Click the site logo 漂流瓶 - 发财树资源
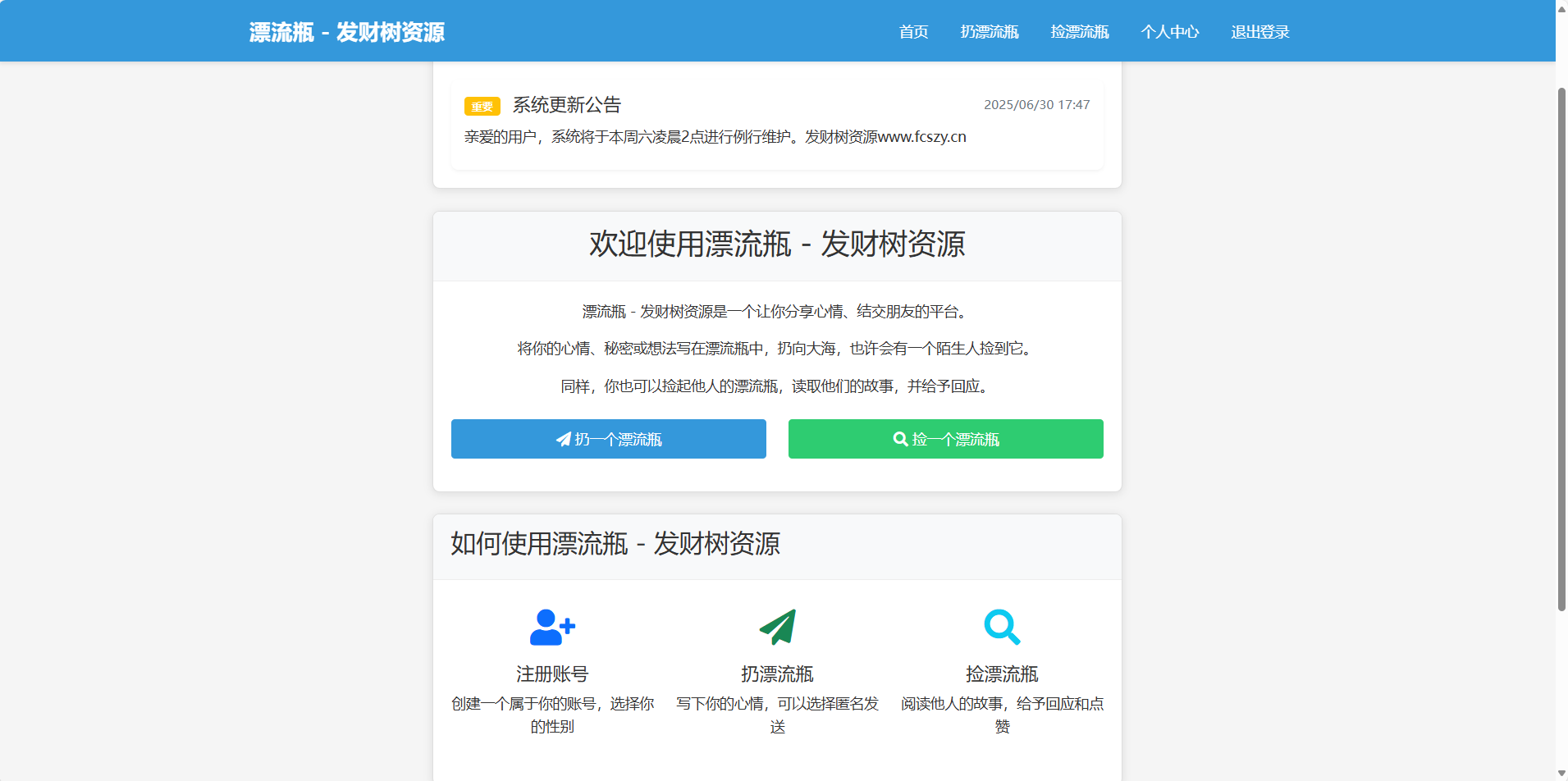1568x781 pixels. (346, 32)
